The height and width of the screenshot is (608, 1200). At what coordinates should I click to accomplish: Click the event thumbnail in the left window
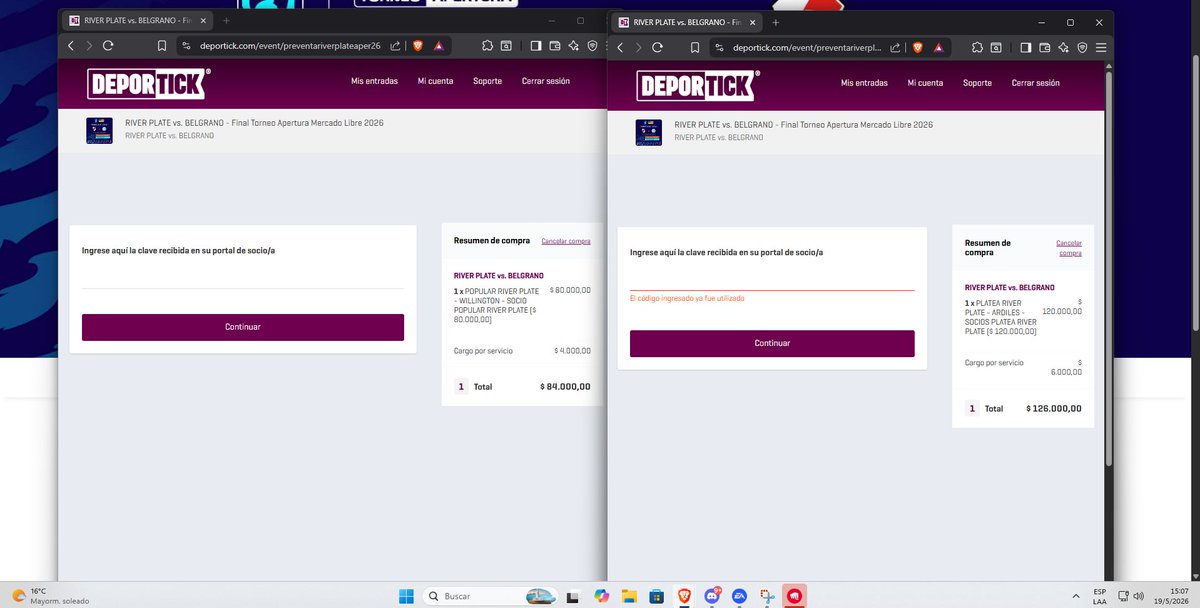(99, 131)
